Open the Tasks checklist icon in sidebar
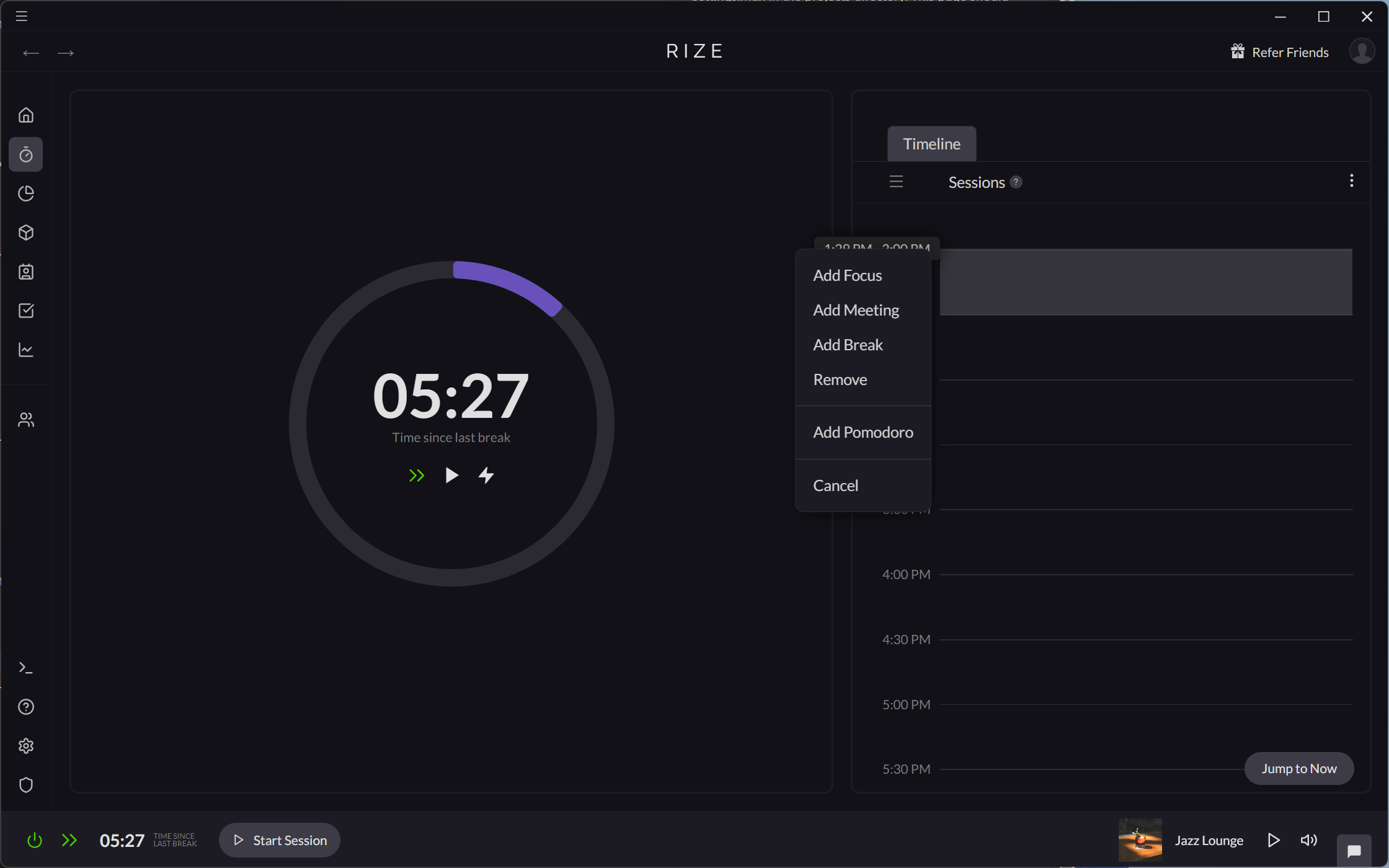Image resolution: width=1389 pixels, height=868 pixels. (x=26, y=311)
